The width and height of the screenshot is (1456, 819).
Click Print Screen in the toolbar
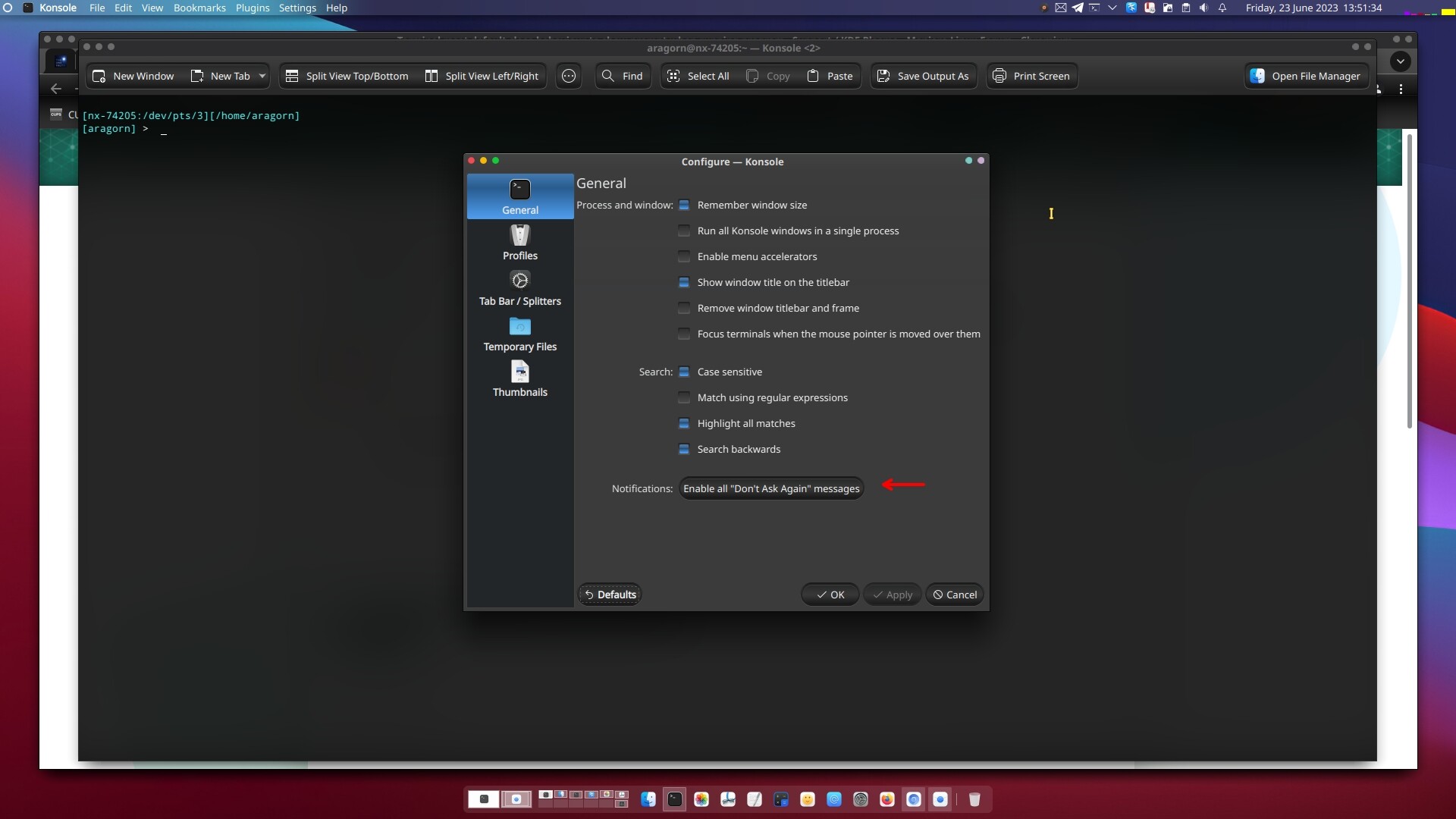(x=1031, y=76)
